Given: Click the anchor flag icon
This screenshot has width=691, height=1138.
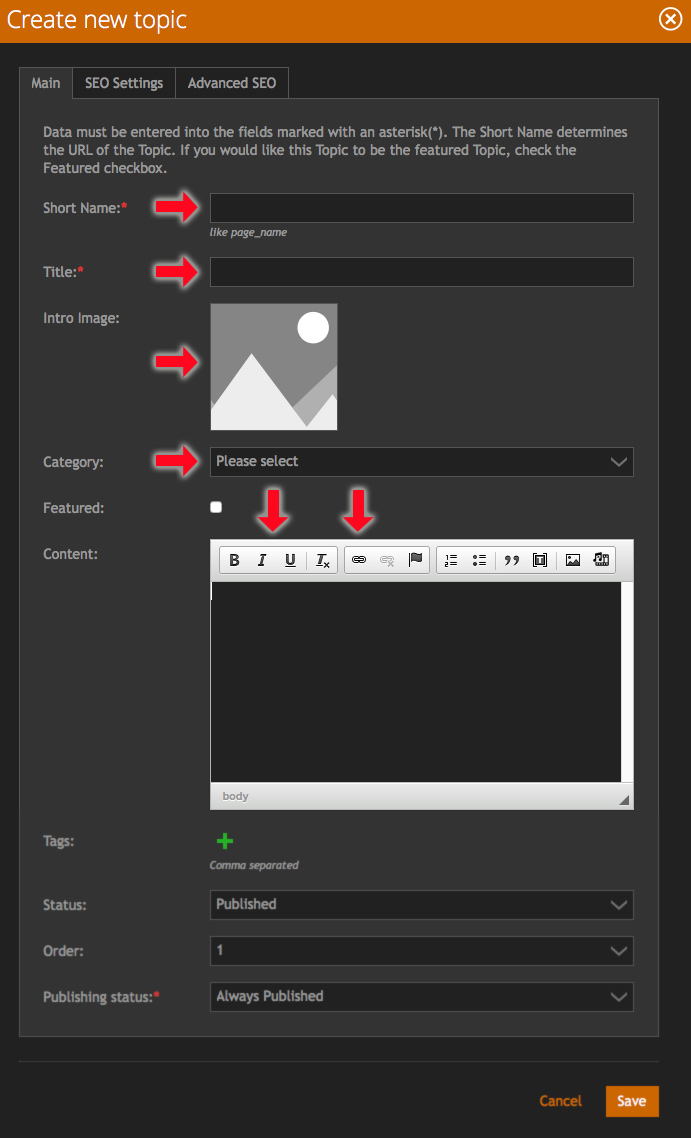Looking at the screenshot, I should [415, 560].
